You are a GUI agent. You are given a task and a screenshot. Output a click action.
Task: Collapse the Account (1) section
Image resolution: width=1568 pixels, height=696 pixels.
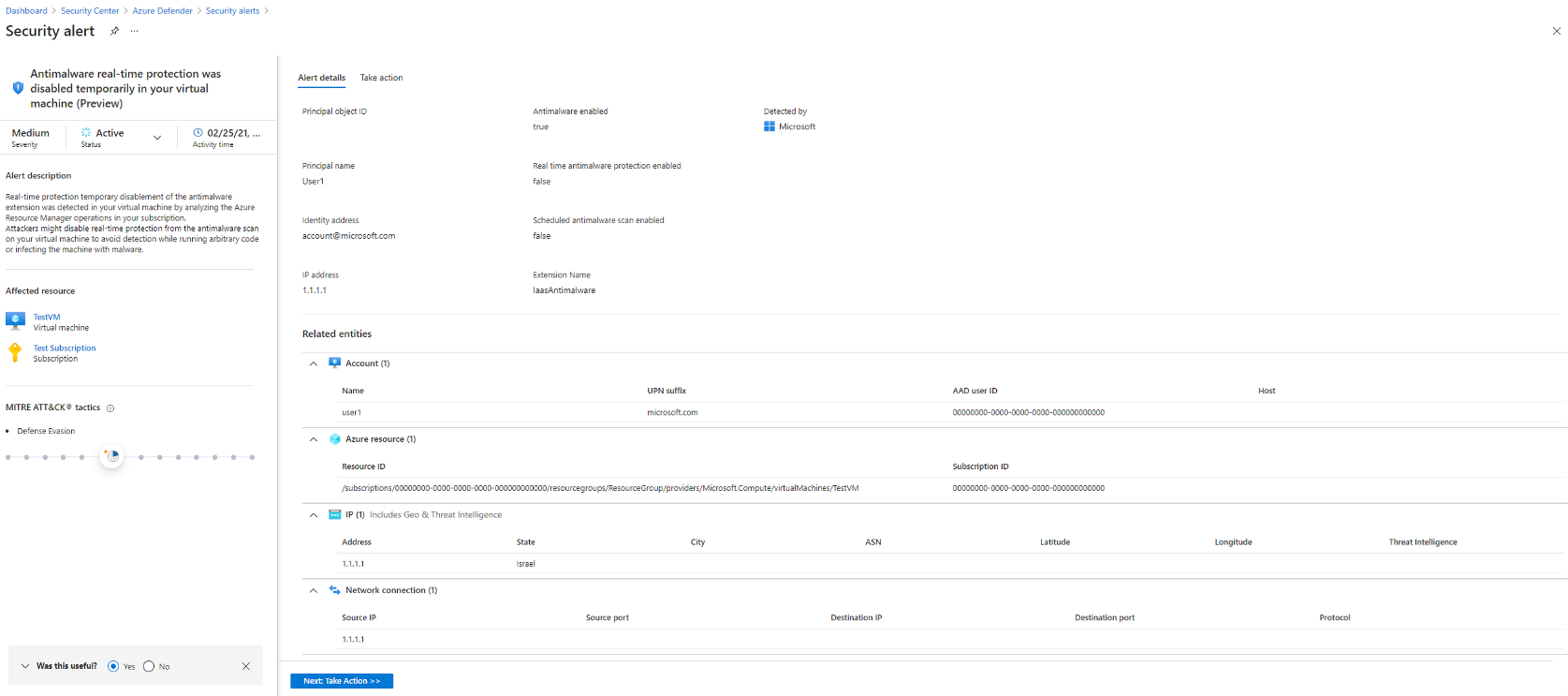click(x=314, y=363)
